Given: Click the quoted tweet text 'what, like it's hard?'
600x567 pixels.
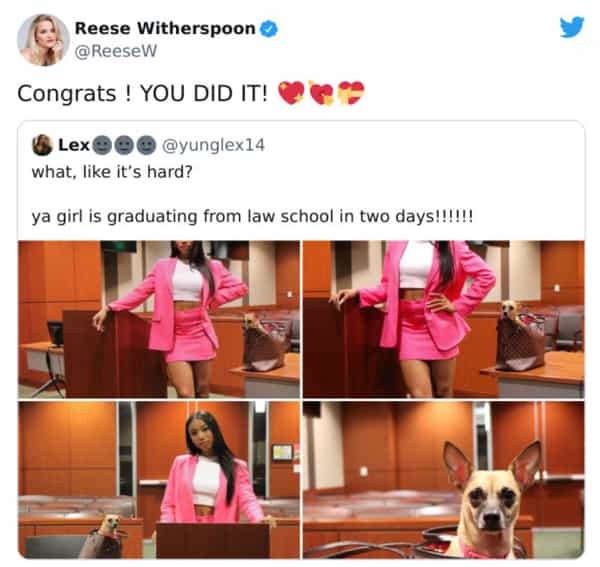Looking at the screenshot, I should [x=112, y=172].
